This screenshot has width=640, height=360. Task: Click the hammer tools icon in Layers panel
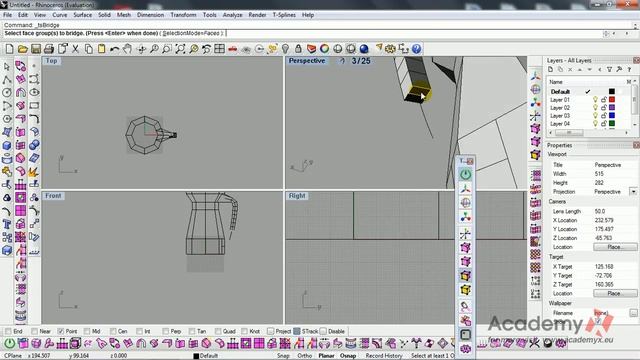point(619,70)
